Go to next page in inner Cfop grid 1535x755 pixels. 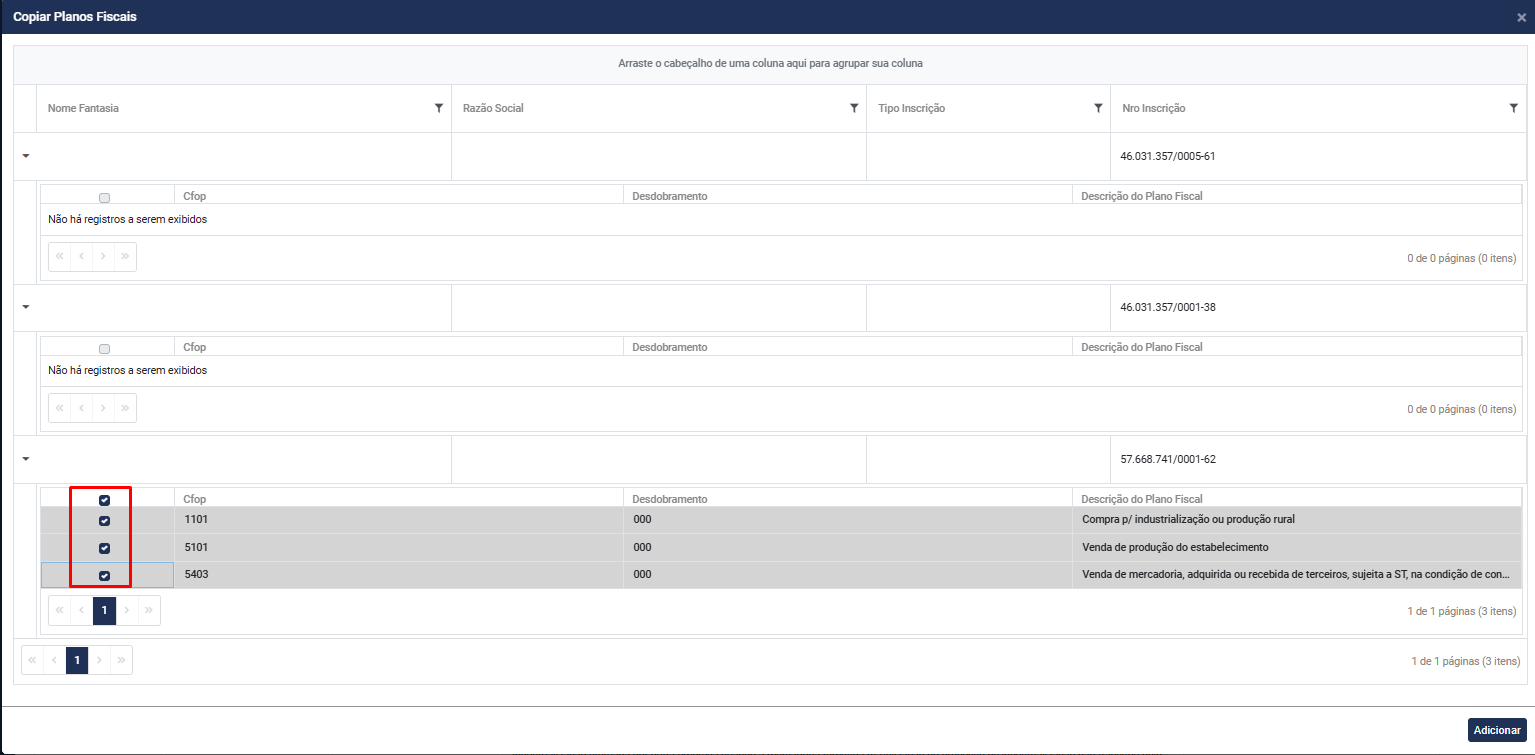point(127,610)
